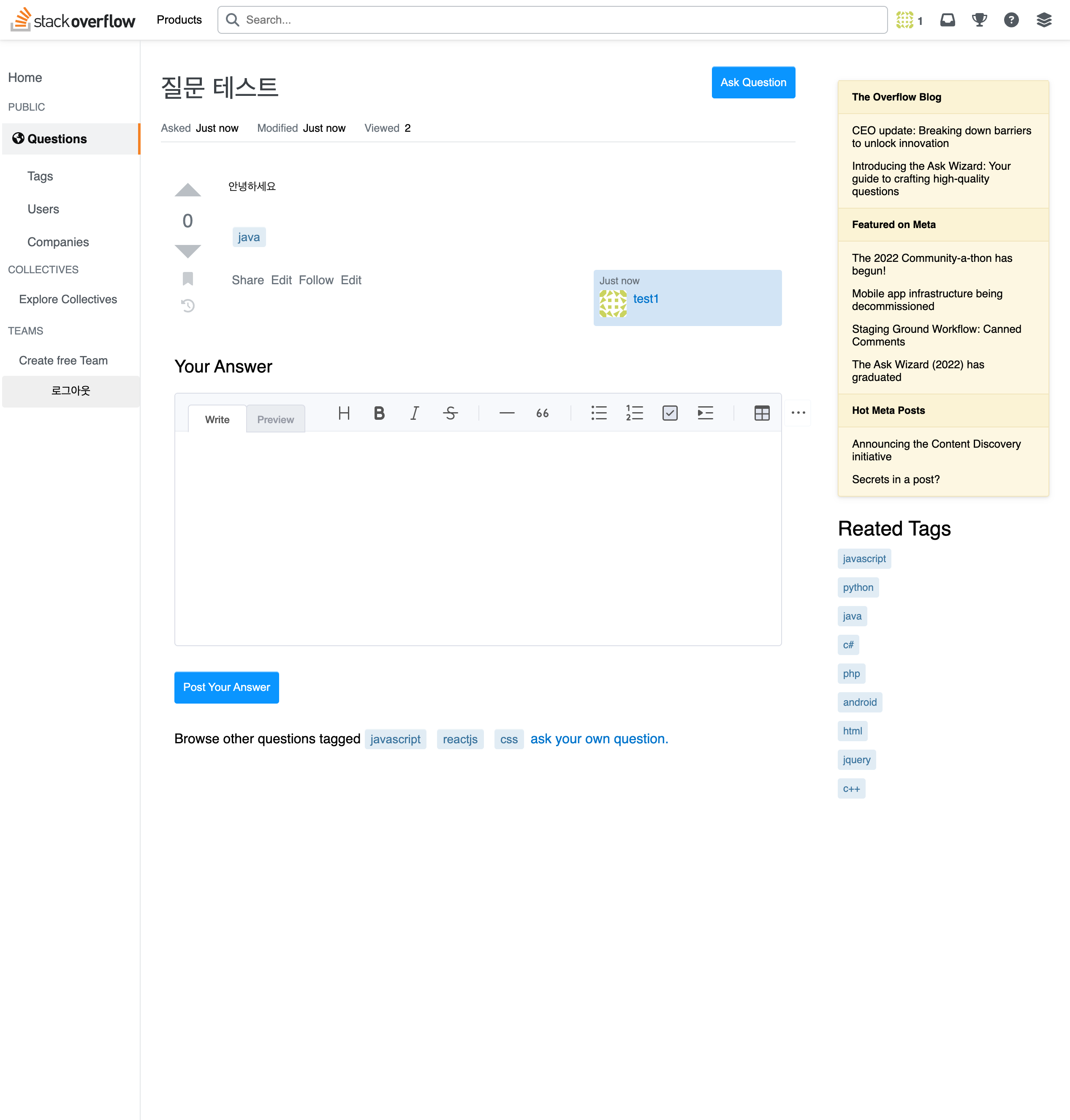Open Companies in sidebar
Screen dimensions: 1070x1120
pyautogui.click(x=58, y=242)
